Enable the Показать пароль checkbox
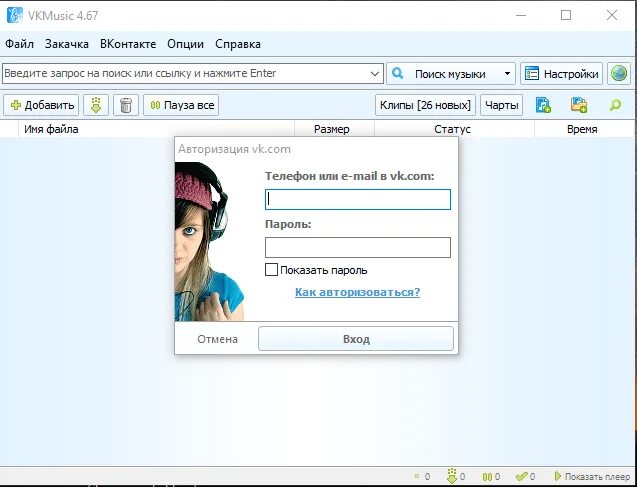The image size is (637, 487). click(x=271, y=270)
